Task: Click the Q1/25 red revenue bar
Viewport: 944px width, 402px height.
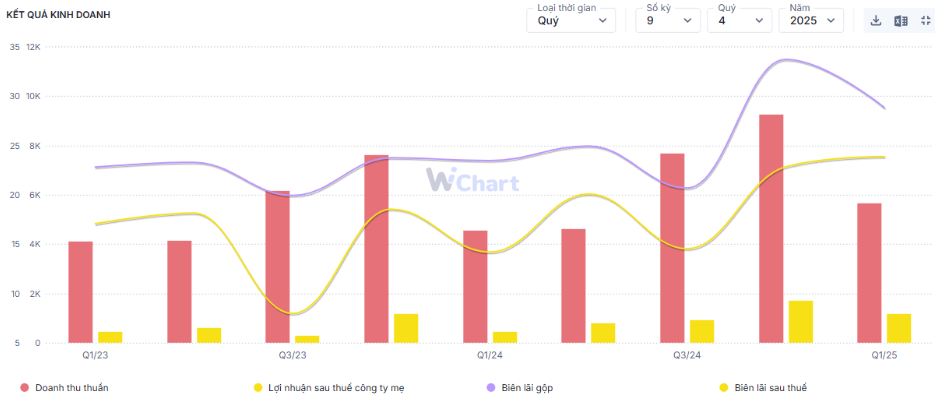Action: pyautogui.click(x=869, y=273)
